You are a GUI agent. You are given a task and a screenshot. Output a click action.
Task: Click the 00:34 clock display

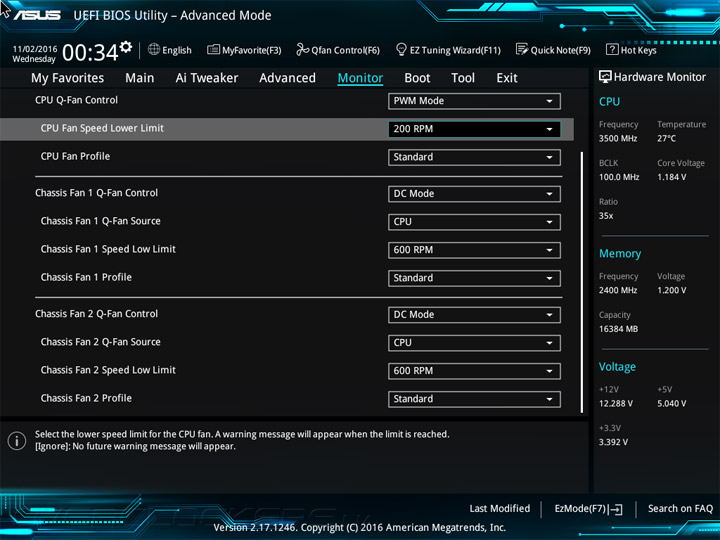[90, 52]
